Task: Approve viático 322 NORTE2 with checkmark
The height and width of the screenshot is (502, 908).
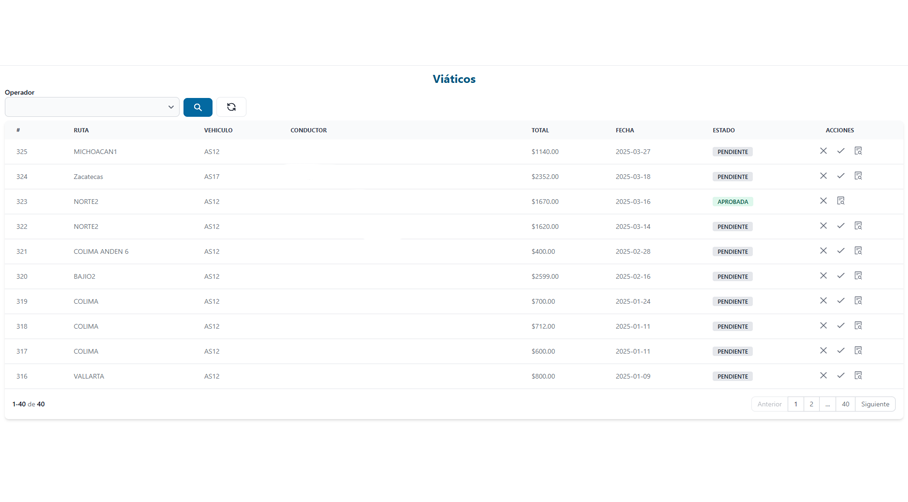Action: click(841, 226)
